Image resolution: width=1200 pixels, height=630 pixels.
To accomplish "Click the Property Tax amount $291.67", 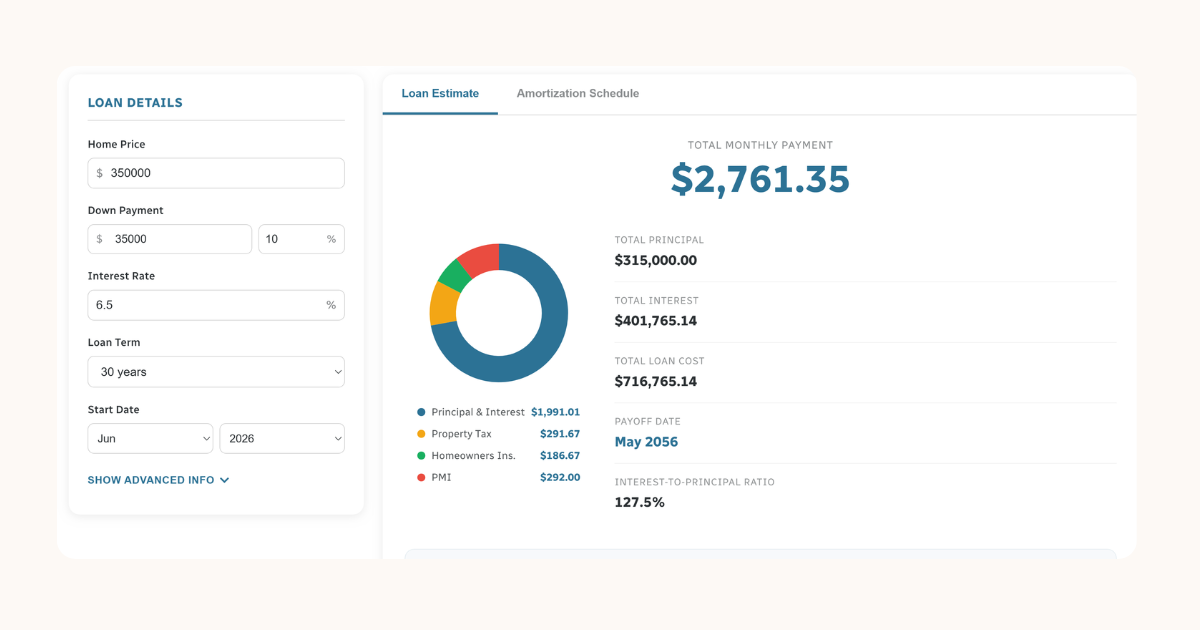I will 560,434.
